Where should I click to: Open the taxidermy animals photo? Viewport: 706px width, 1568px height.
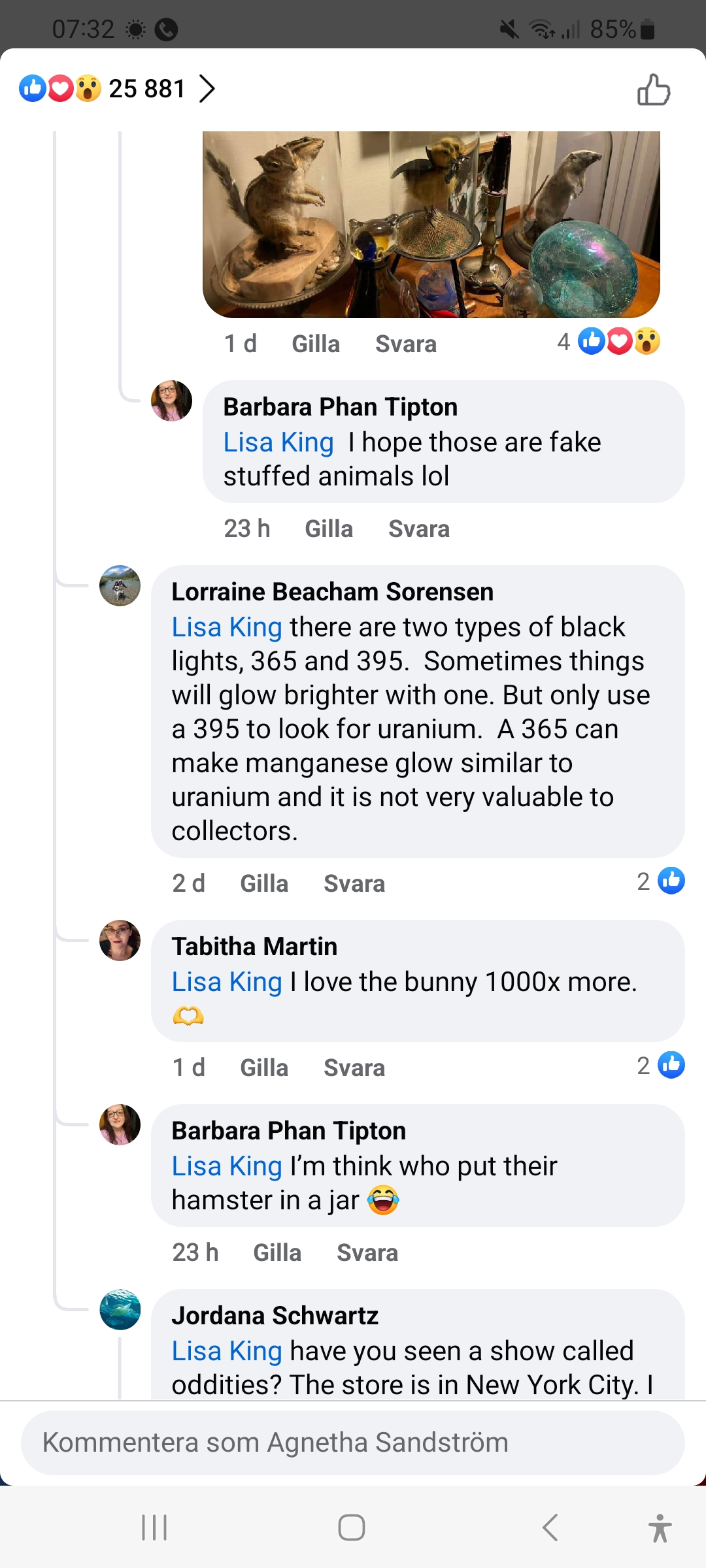431,224
